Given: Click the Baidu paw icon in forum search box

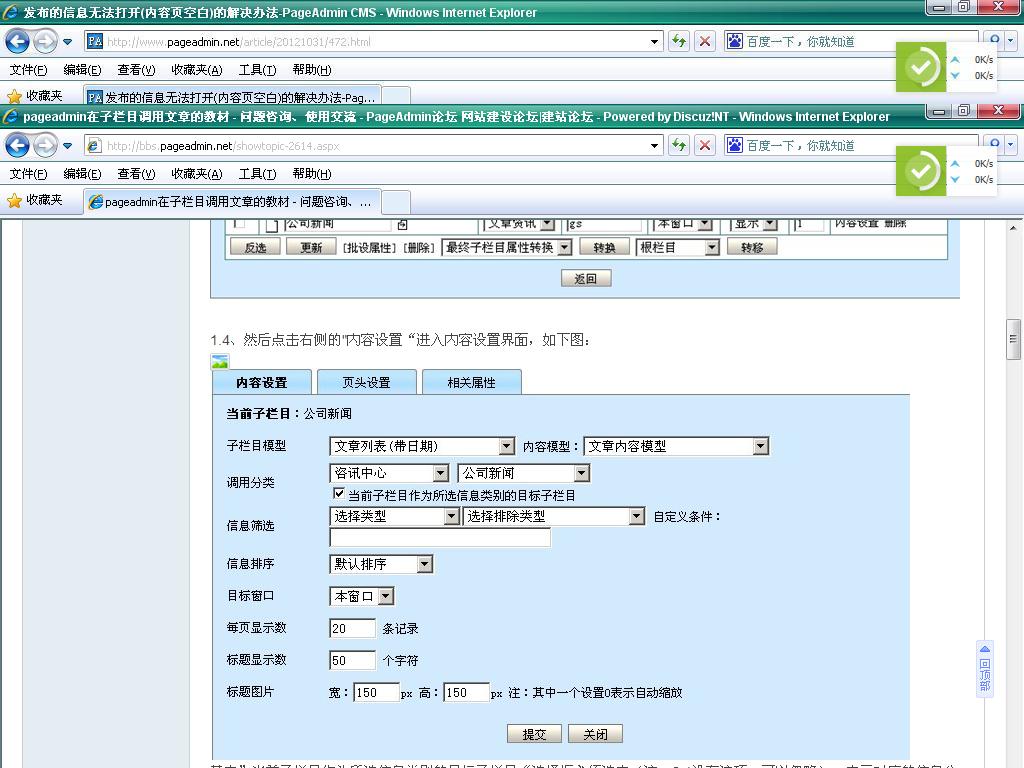Looking at the screenshot, I should [735, 145].
